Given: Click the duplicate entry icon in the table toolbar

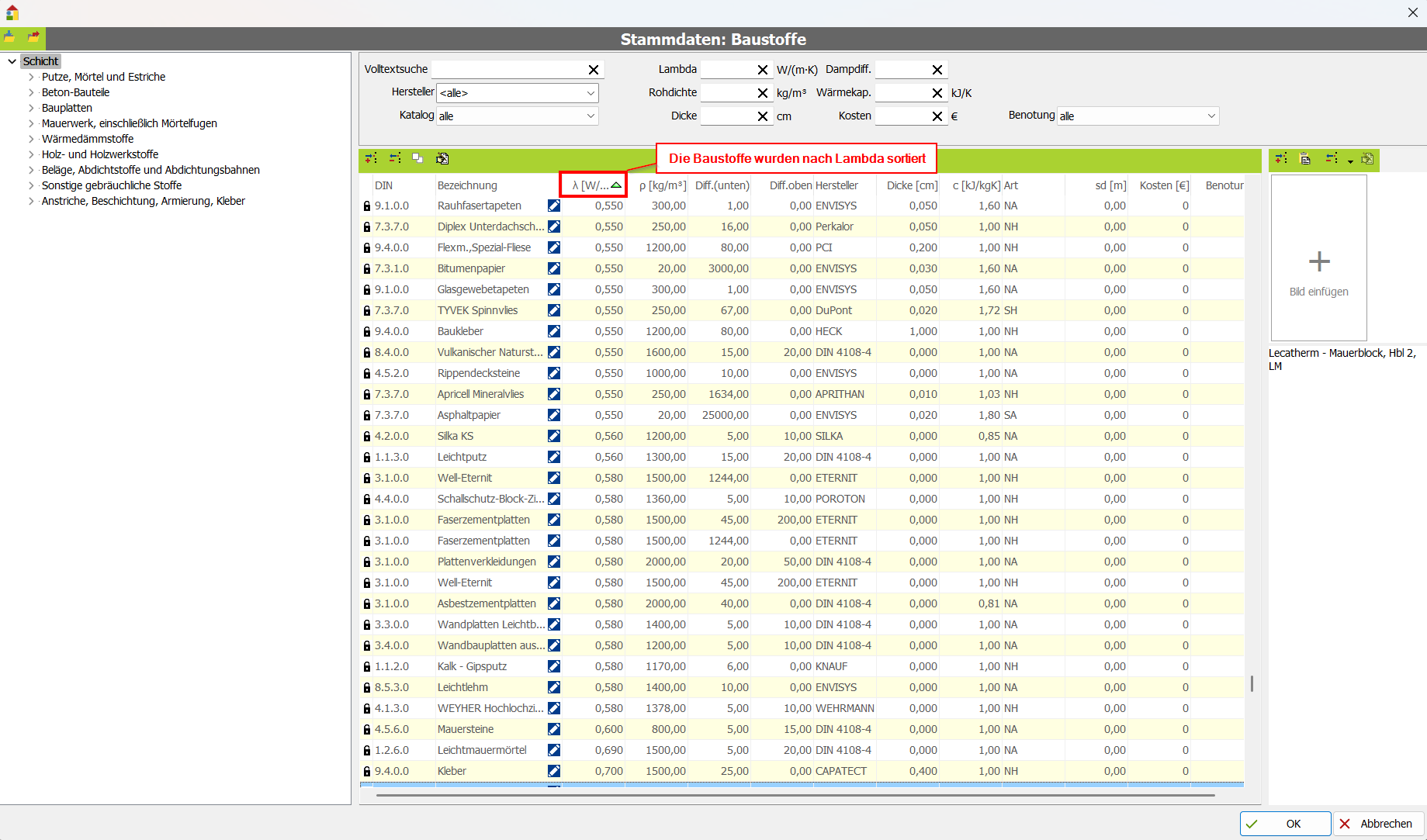Looking at the screenshot, I should (x=417, y=158).
